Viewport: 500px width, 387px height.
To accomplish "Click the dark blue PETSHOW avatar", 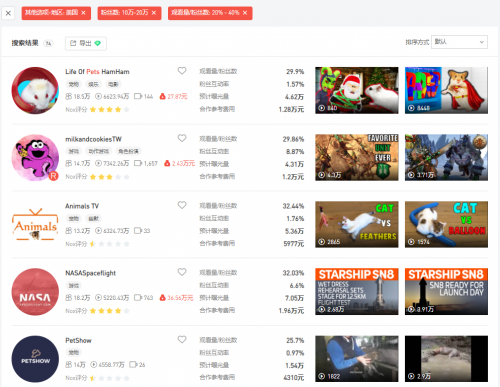I will click(35, 359).
